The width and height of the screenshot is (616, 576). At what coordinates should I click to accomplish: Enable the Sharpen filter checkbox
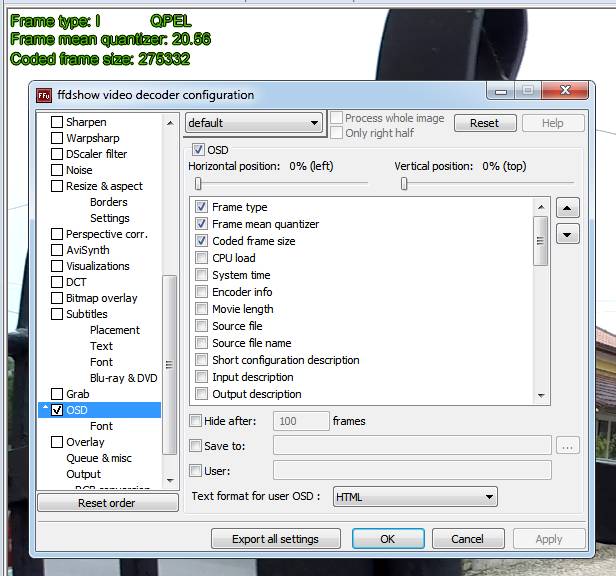click(x=57, y=122)
